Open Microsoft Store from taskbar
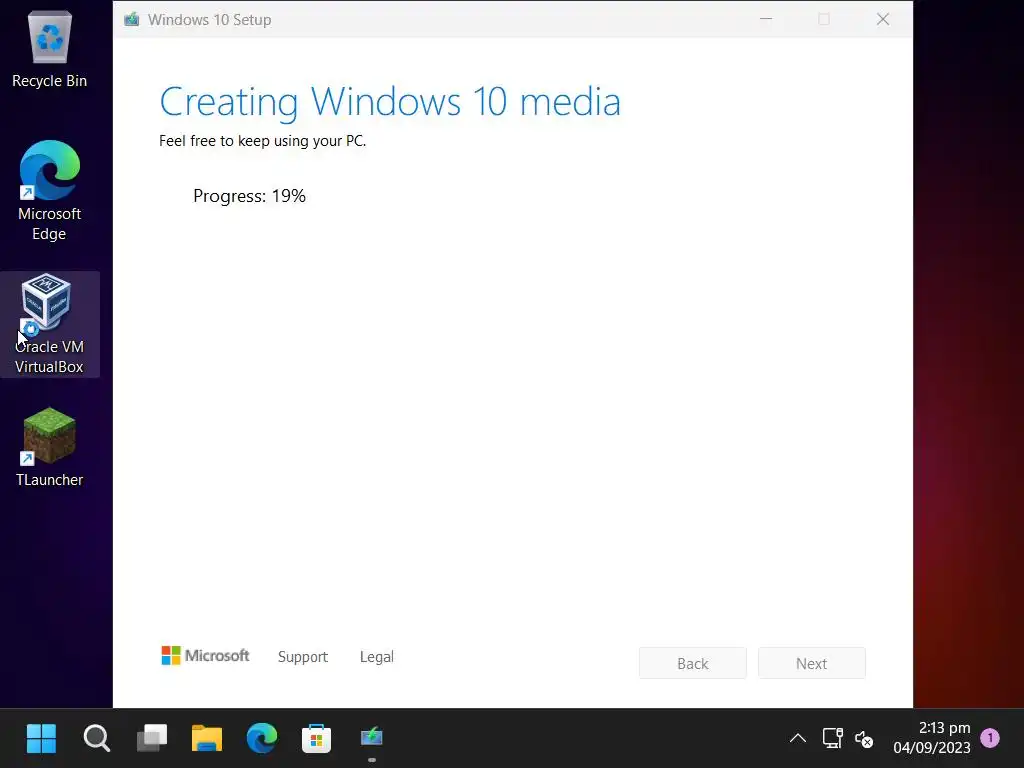Image resolution: width=1024 pixels, height=768 pixels. click(317, 739)
